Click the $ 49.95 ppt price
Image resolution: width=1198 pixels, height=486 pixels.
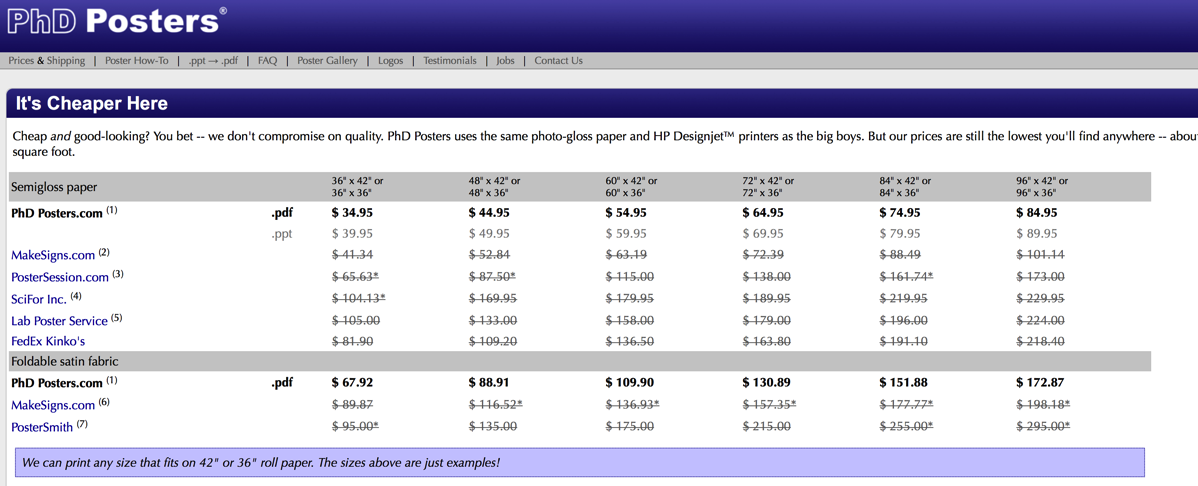tap(489, 234)
